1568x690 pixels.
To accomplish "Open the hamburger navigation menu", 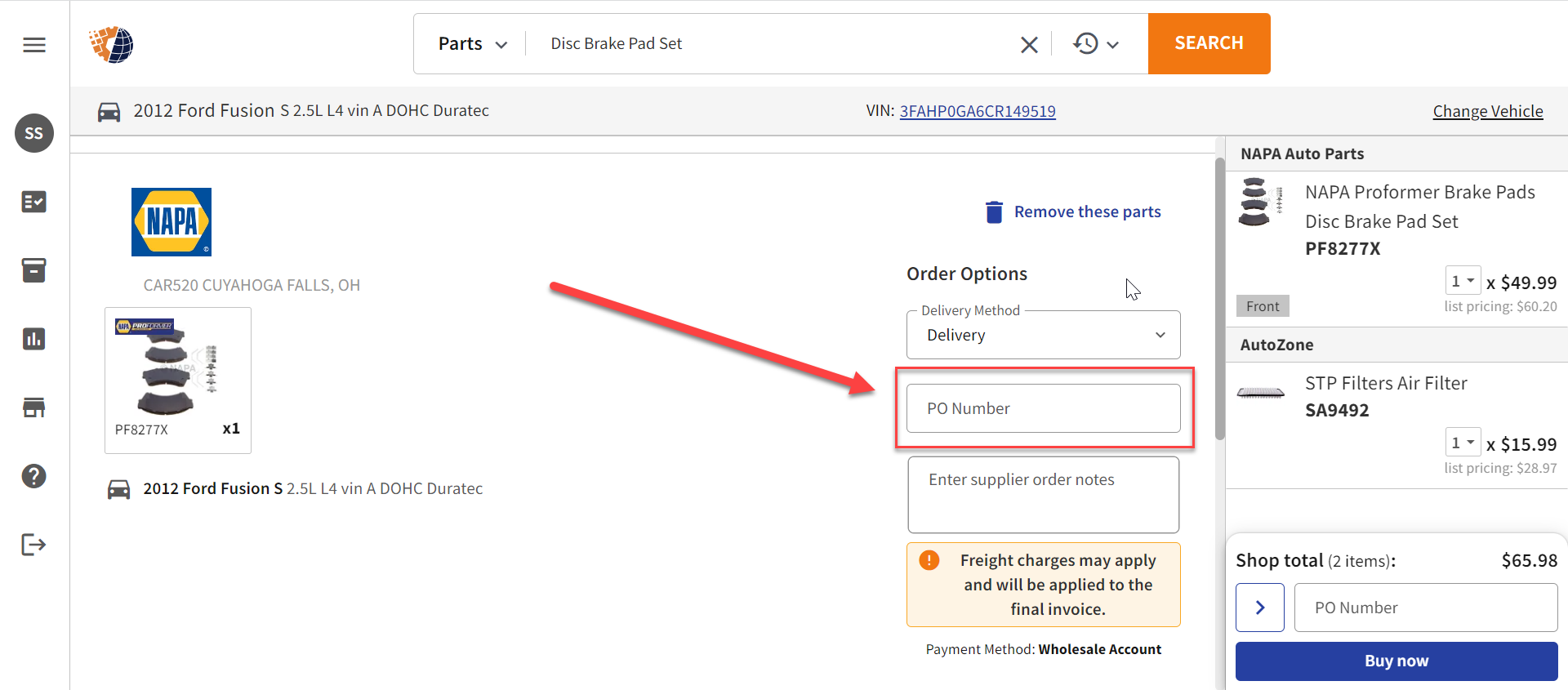I will pos(34,44).
